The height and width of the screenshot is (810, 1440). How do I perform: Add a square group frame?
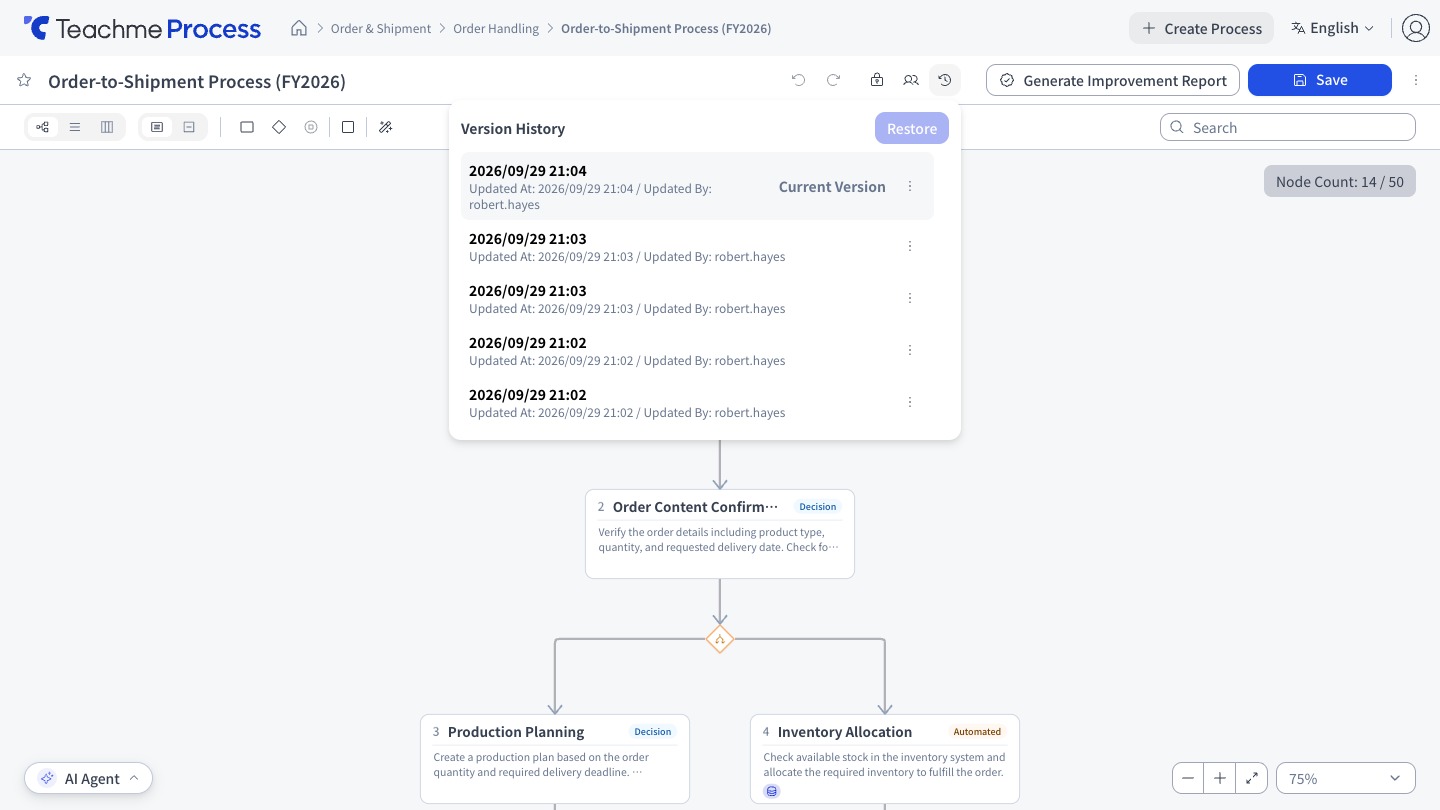click(348, 127)
